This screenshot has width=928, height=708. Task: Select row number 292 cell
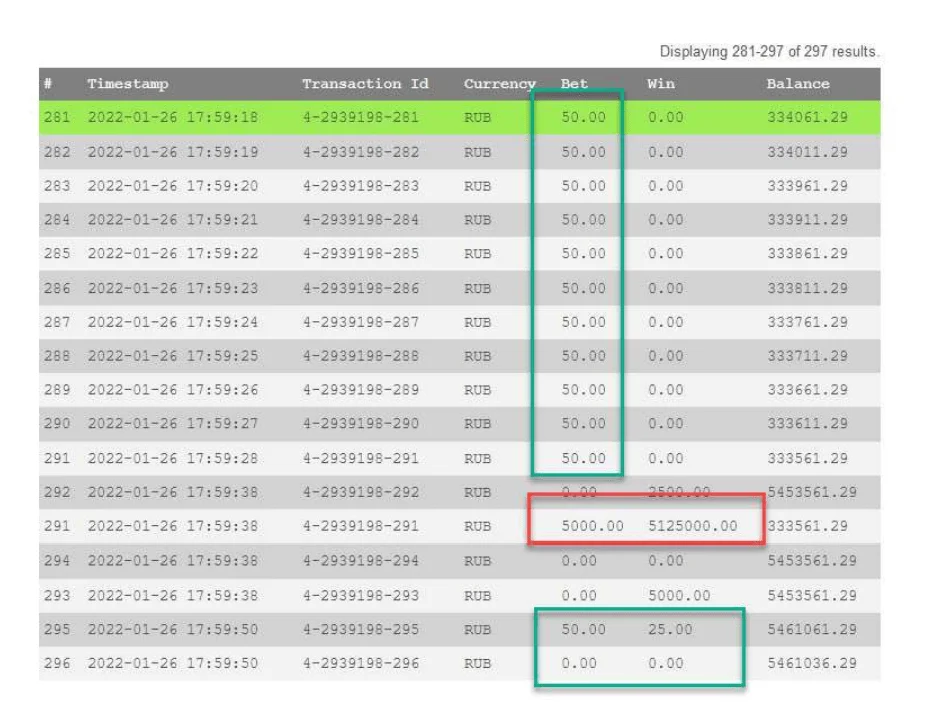pos(57,492)
